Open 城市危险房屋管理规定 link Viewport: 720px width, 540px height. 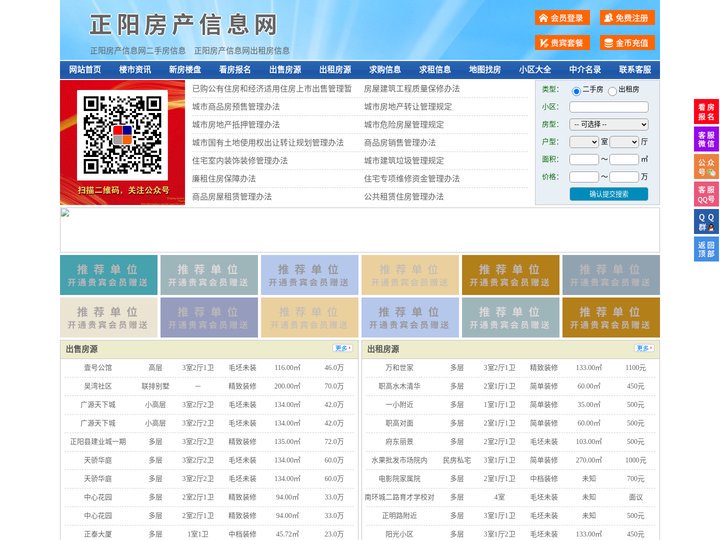tap(404, 124)
